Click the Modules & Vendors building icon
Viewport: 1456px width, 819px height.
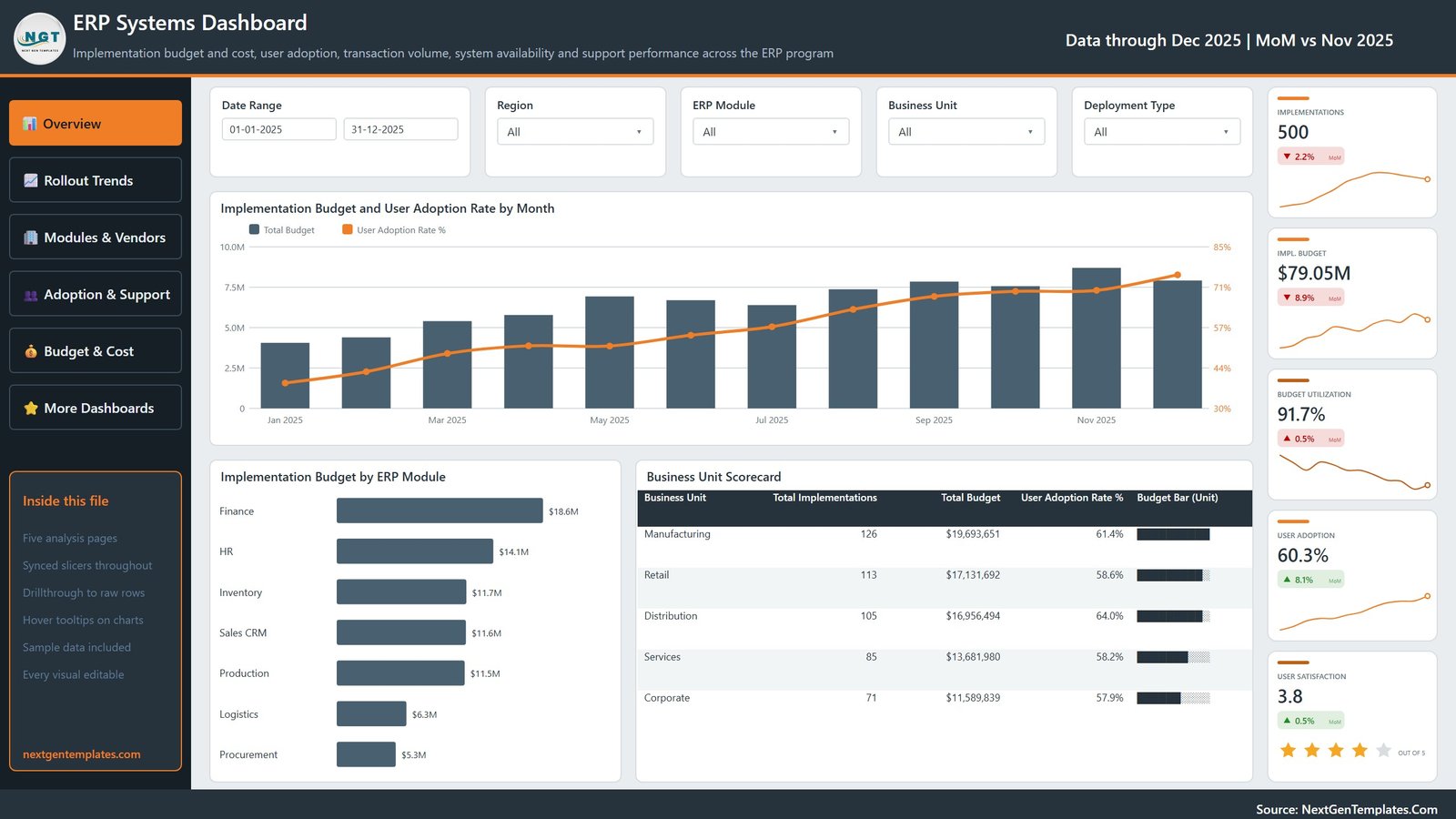pyautogui.click(x=31, y=238)
